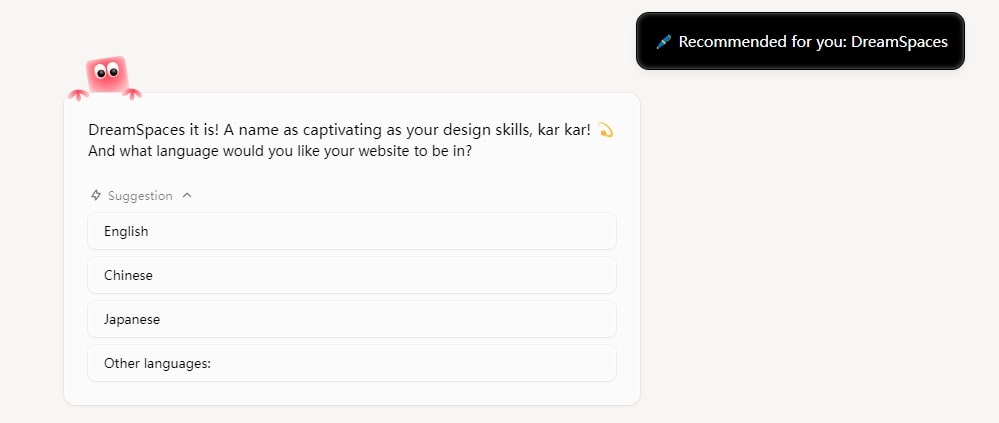
Task: Choose the Chinese language suggestion
Action: coord(351,275)
